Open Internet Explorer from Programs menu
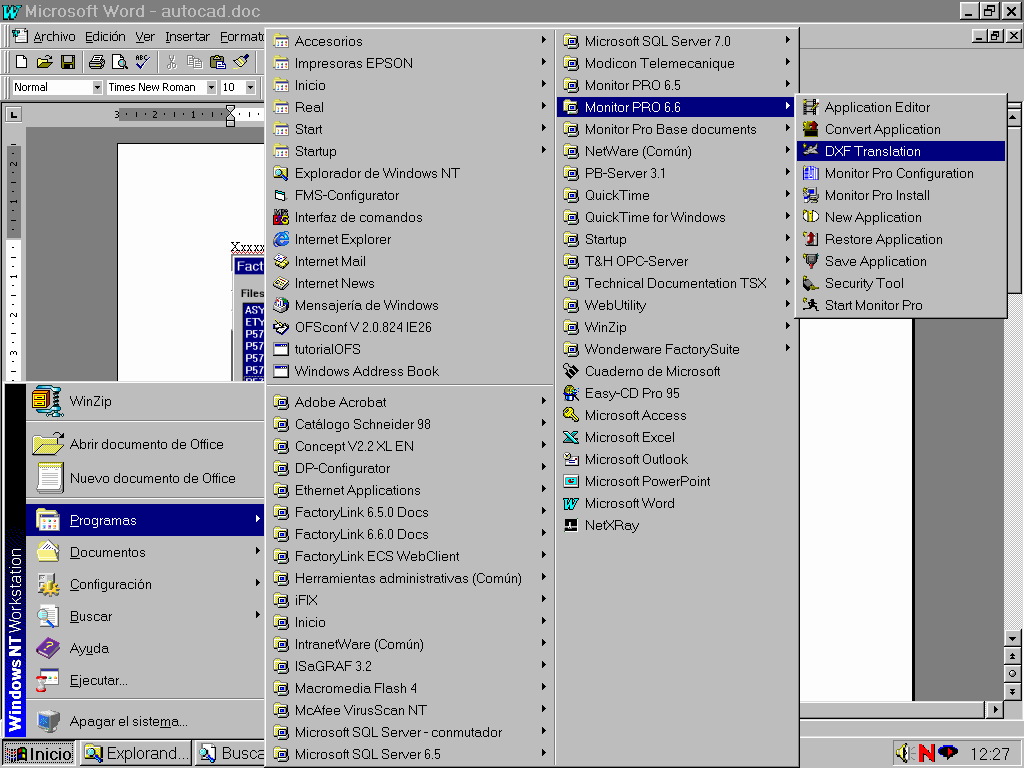 tap(410, 240)
